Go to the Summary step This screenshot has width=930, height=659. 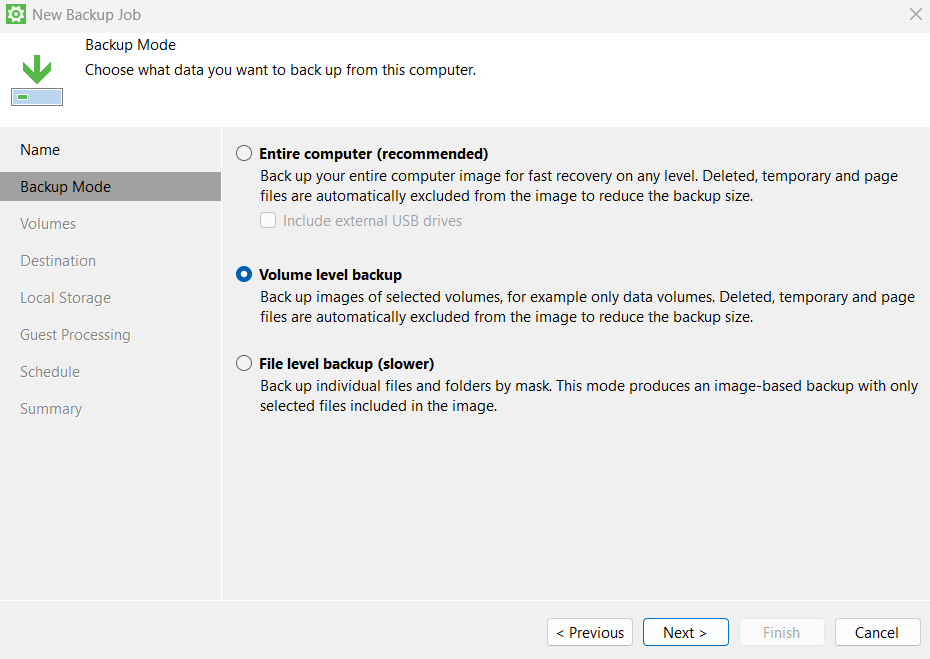point(51,409)
